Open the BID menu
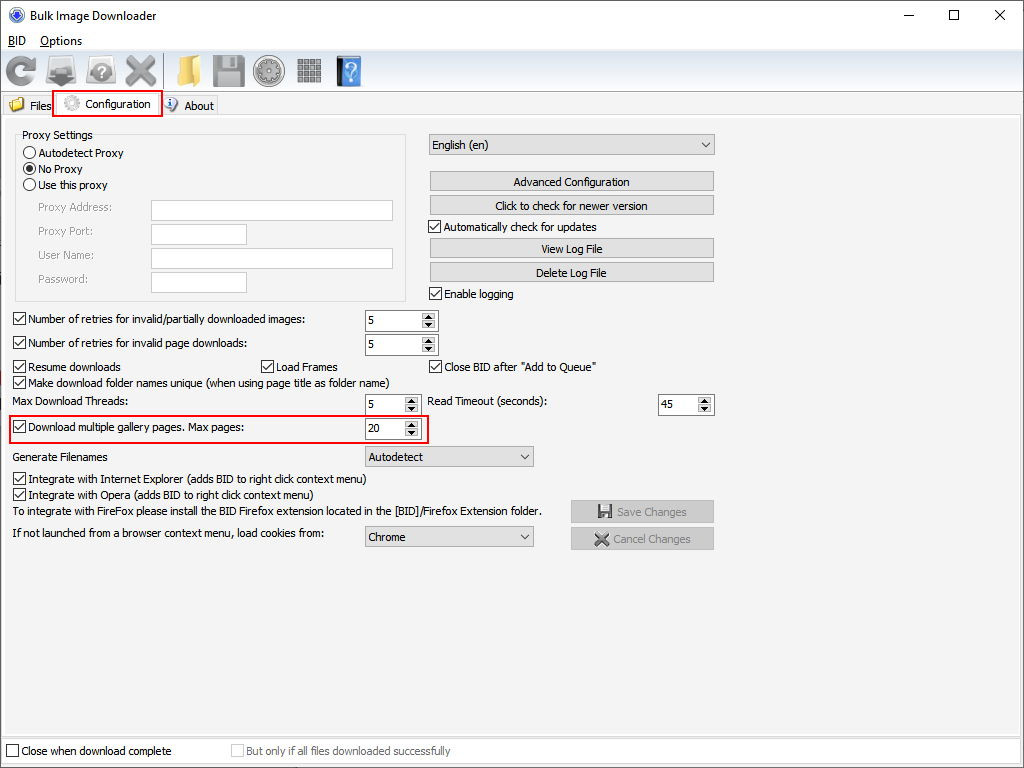Viewport: 1024px width, 768px height. (x=17, y=40)
